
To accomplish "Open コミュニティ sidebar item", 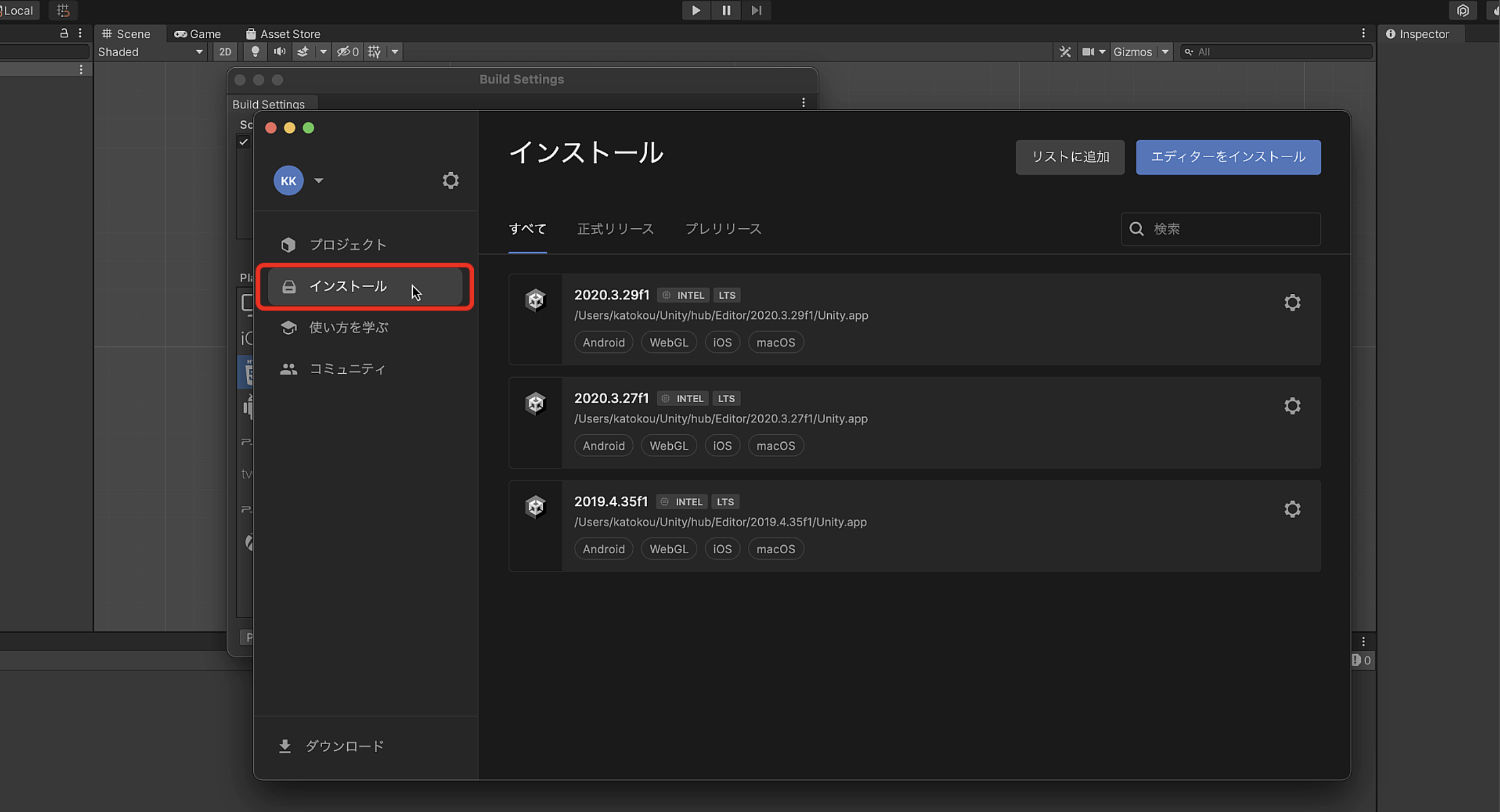I will (x=365, y=369).
